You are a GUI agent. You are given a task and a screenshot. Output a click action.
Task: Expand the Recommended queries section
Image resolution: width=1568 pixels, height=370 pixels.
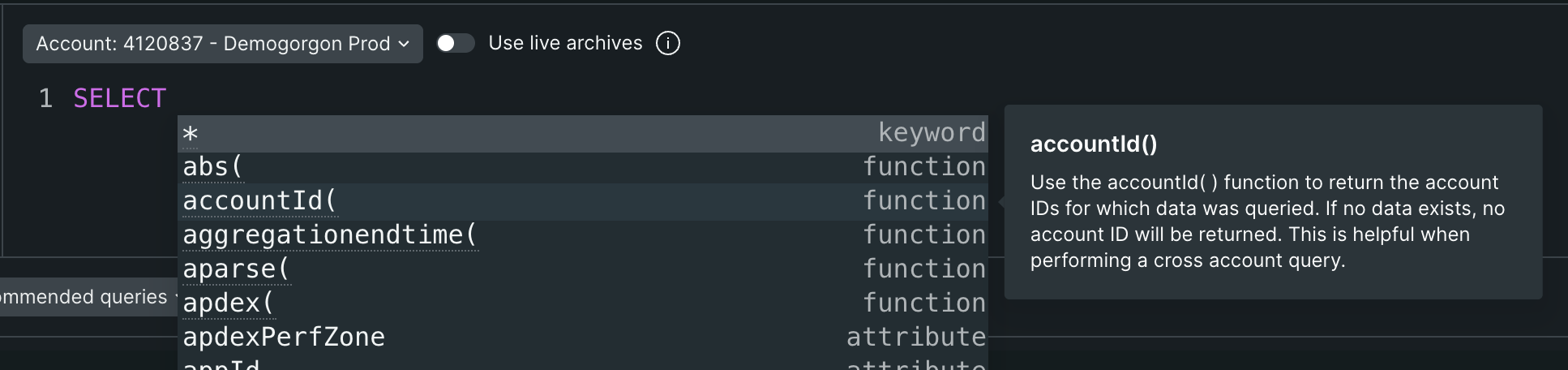85,297
